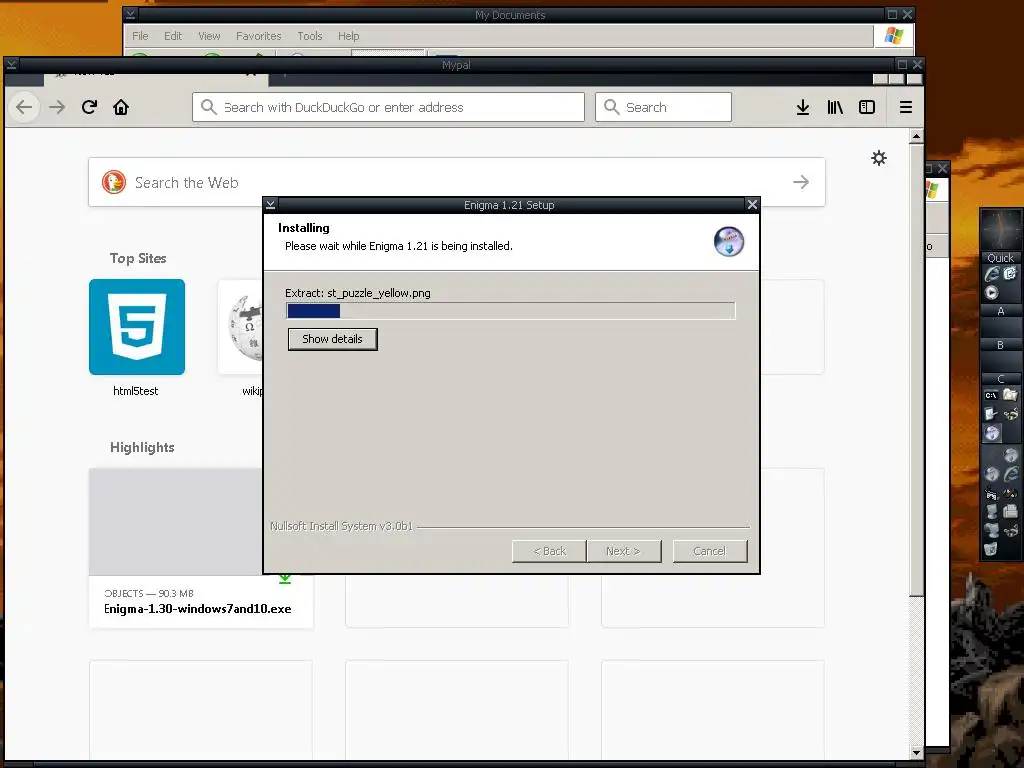1024x768 pixels.
Task: Toggle the Mypal sidebar icon
Action: pyautogui.click(x=867, y=107)
